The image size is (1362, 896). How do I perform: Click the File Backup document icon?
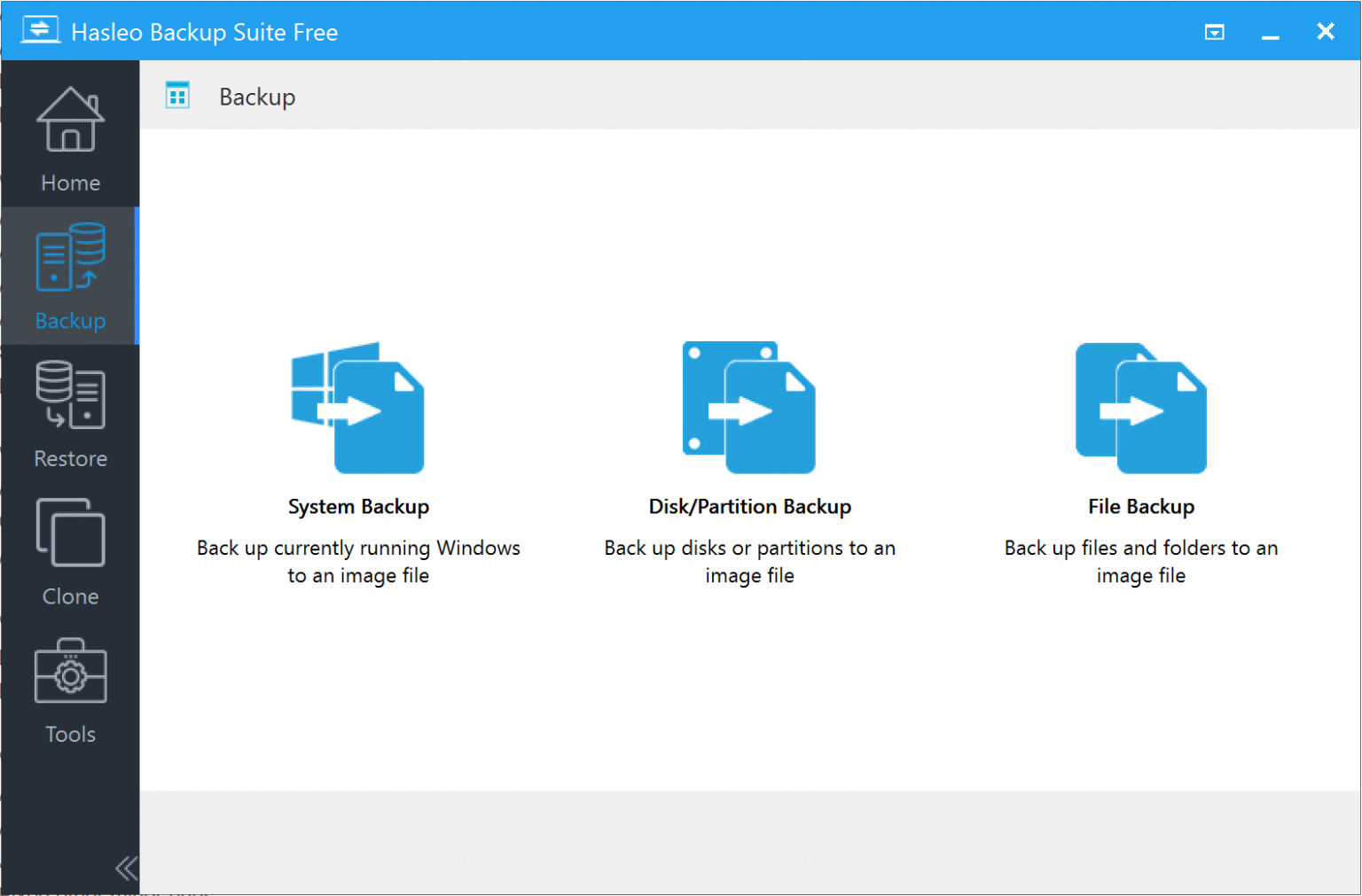[x=1141, y=408]
